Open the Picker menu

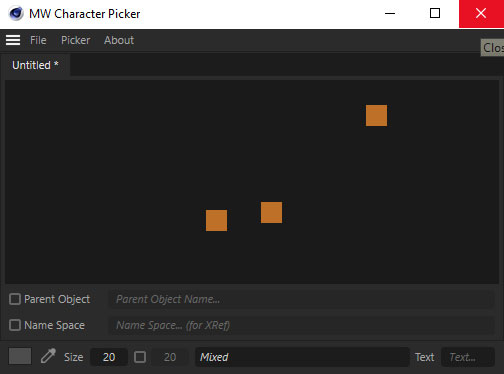click(75, 40)
